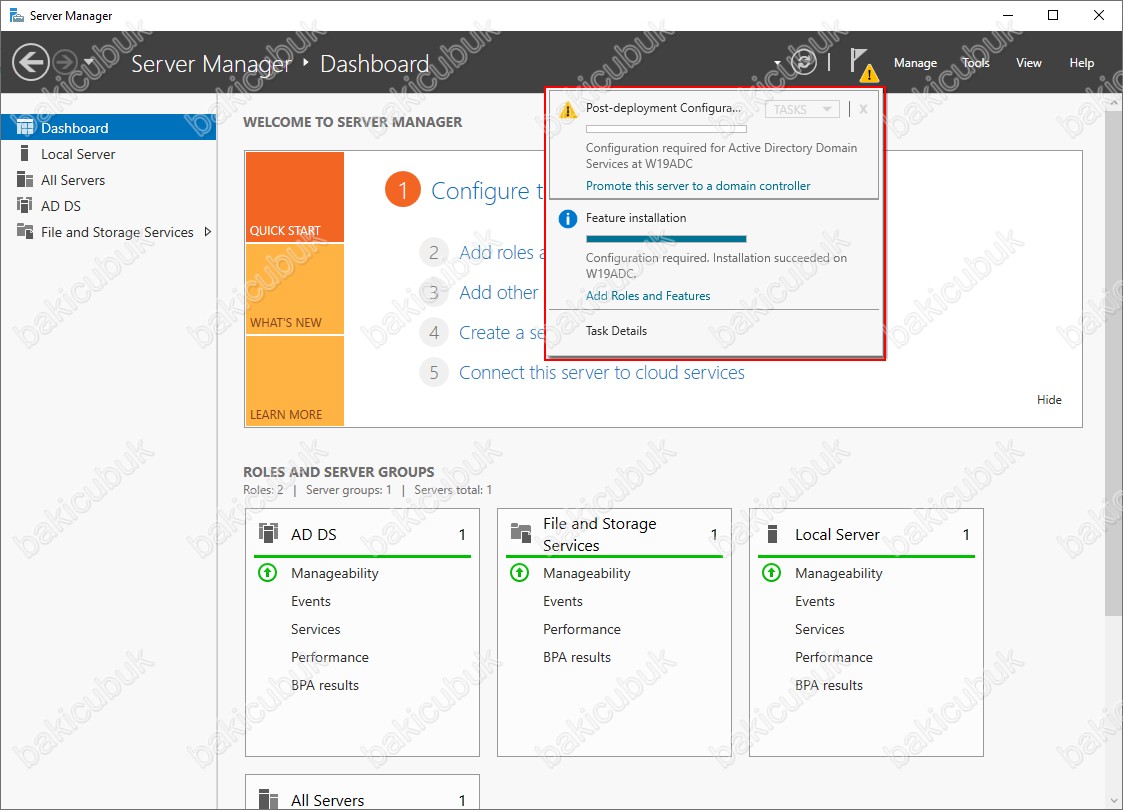Open navigation history dropdown arrow

(89, 63)
